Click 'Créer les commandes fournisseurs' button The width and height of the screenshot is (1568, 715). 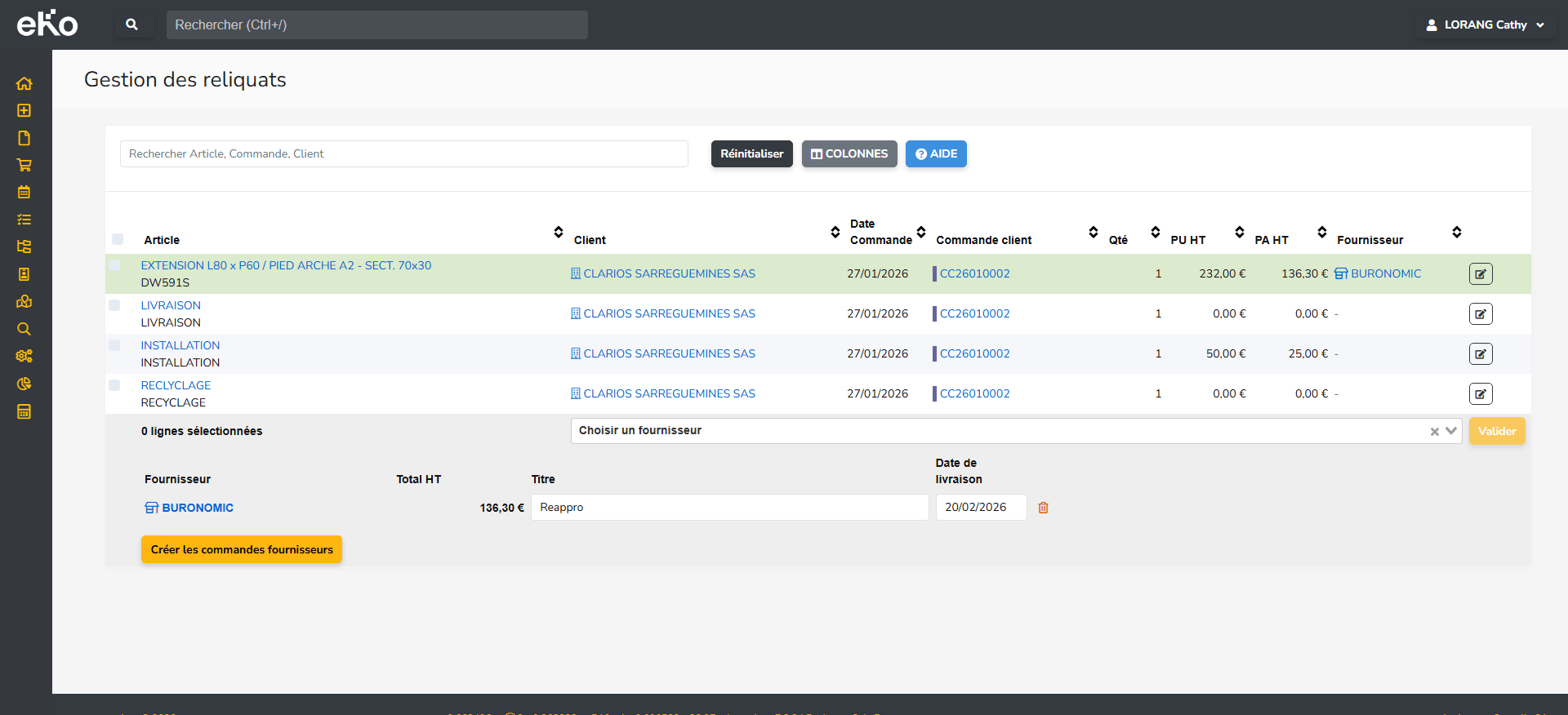click(x=242, y=549)
